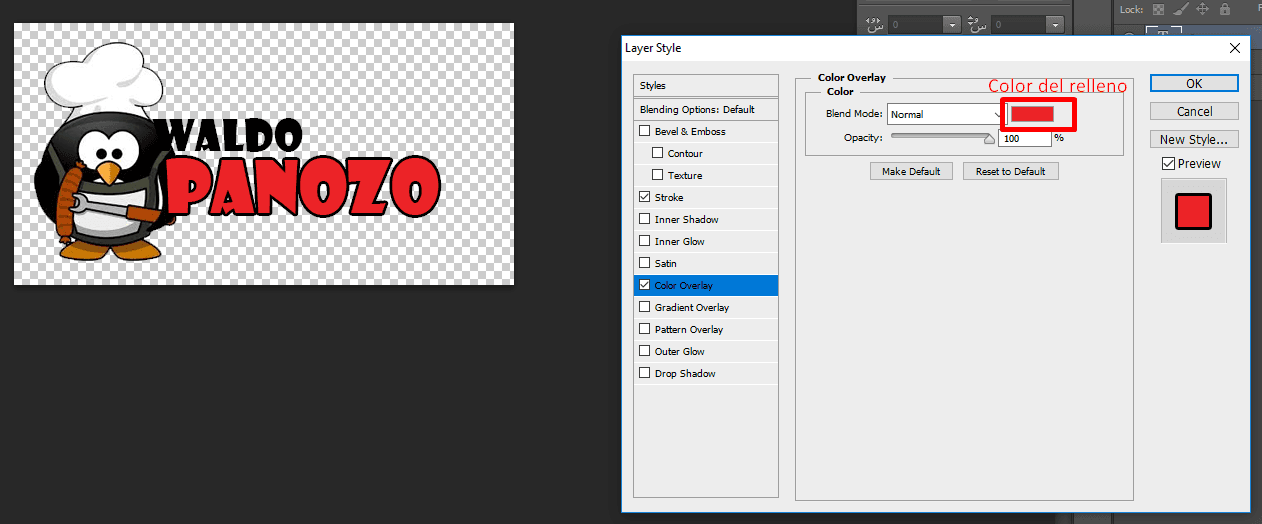Select the Pattern Overlay effect name
This screenshot has width=1262, height=524.
689,329
